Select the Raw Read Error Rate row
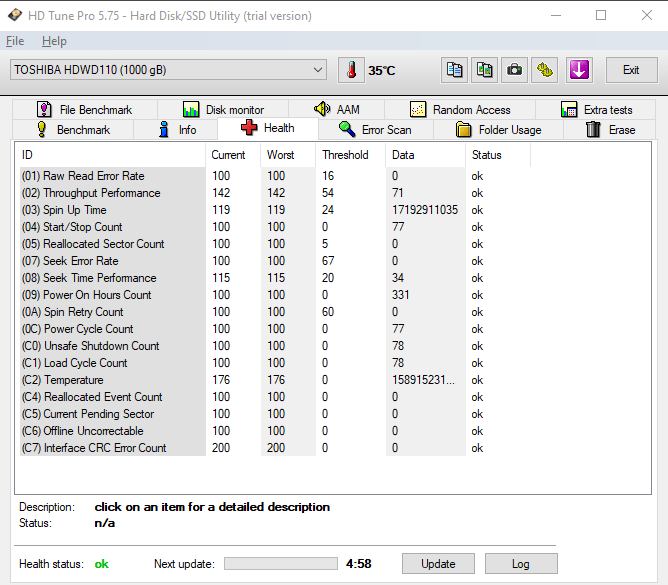Screen dimensions: 668x585 tap(275, 176)
